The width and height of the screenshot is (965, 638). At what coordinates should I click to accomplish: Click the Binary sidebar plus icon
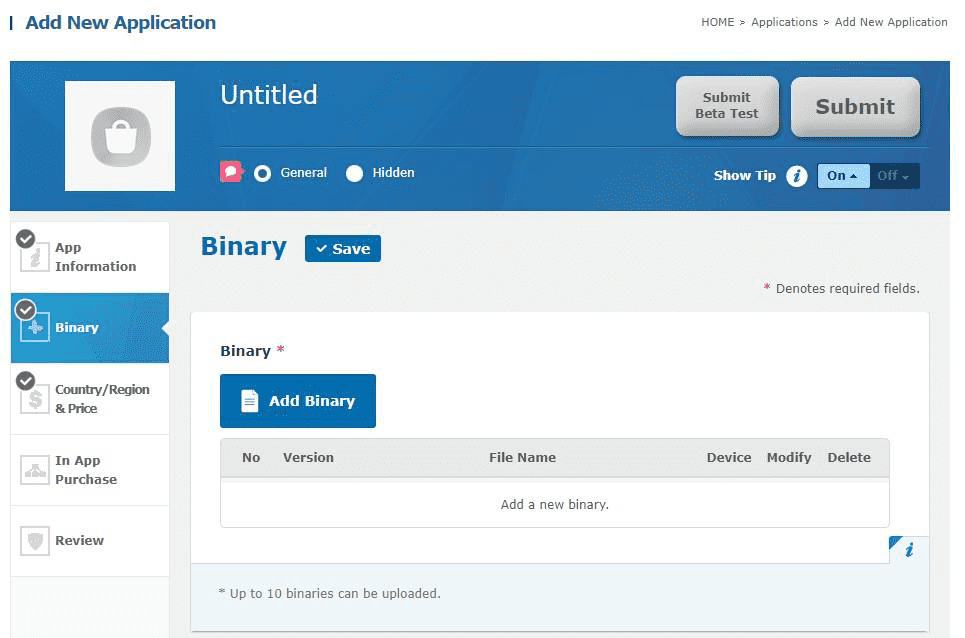(35, 327)
